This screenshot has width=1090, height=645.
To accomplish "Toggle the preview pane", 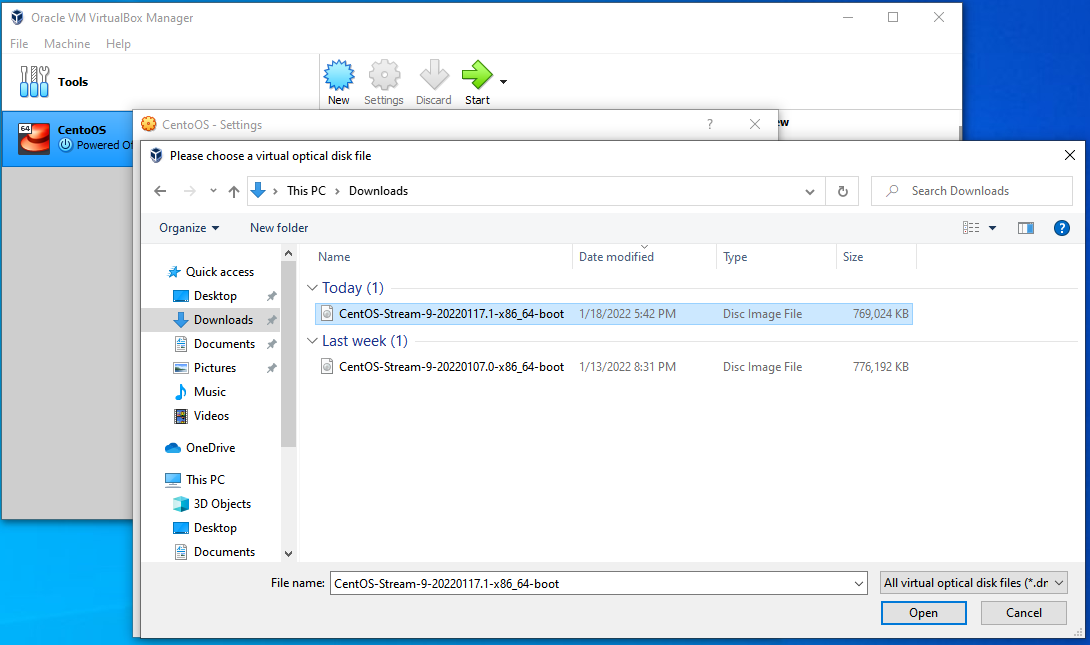I will tap(1025, 228).
